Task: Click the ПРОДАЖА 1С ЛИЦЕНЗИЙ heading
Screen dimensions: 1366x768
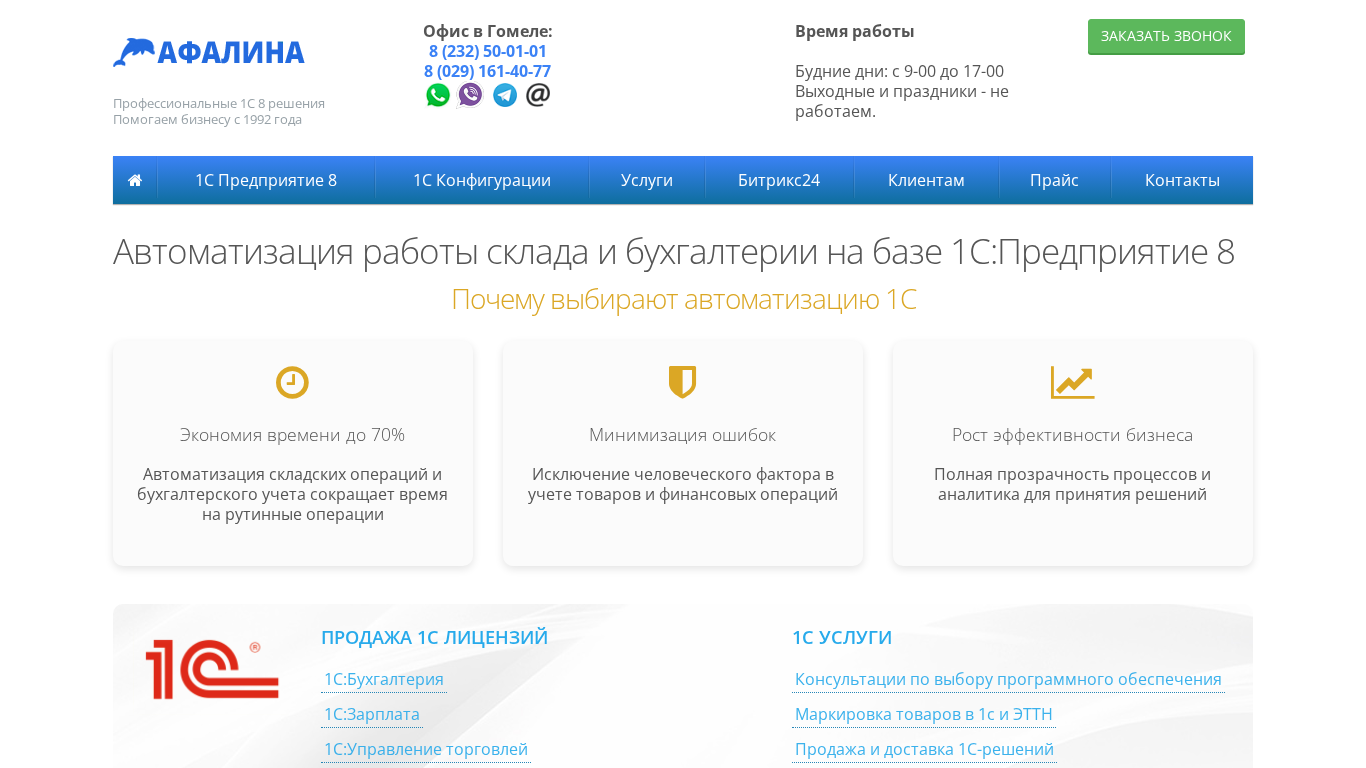Action: 434,637
